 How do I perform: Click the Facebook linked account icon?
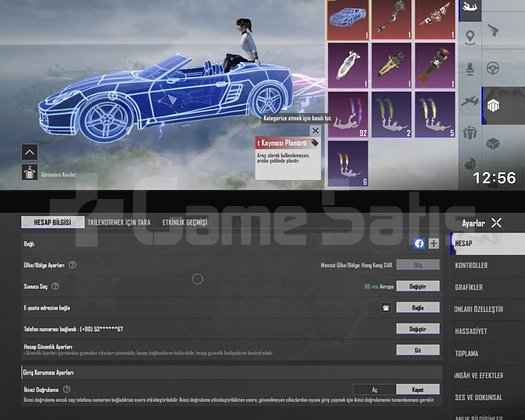pyautogui.click(x=419, y=243)
